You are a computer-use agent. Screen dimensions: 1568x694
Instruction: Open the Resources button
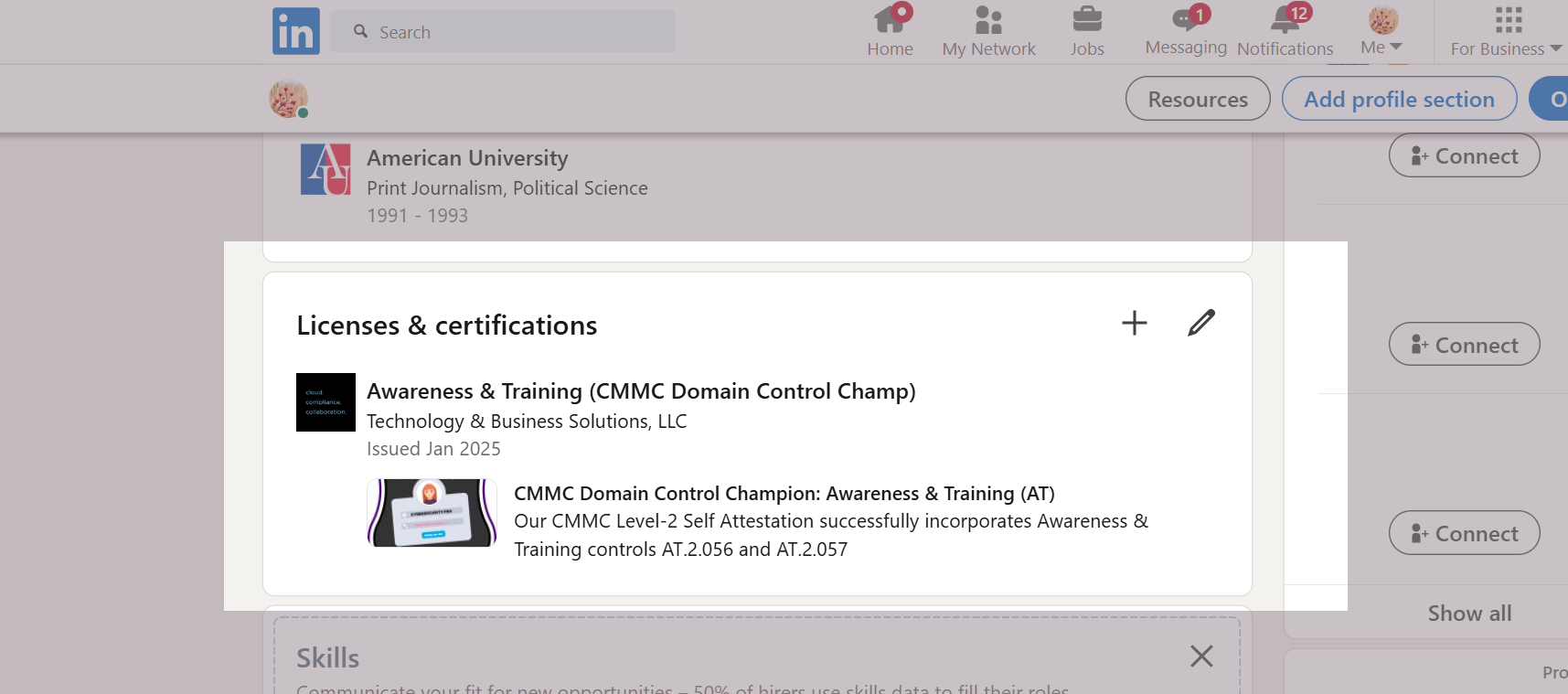(1198, 99)
